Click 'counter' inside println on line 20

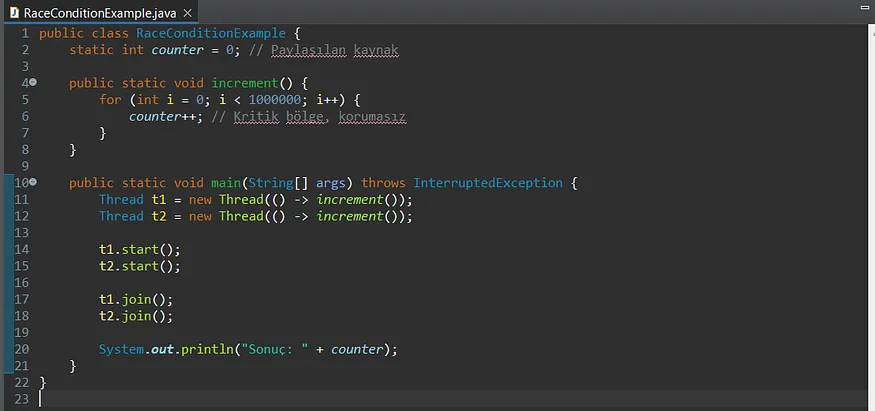tap(357, 350)
